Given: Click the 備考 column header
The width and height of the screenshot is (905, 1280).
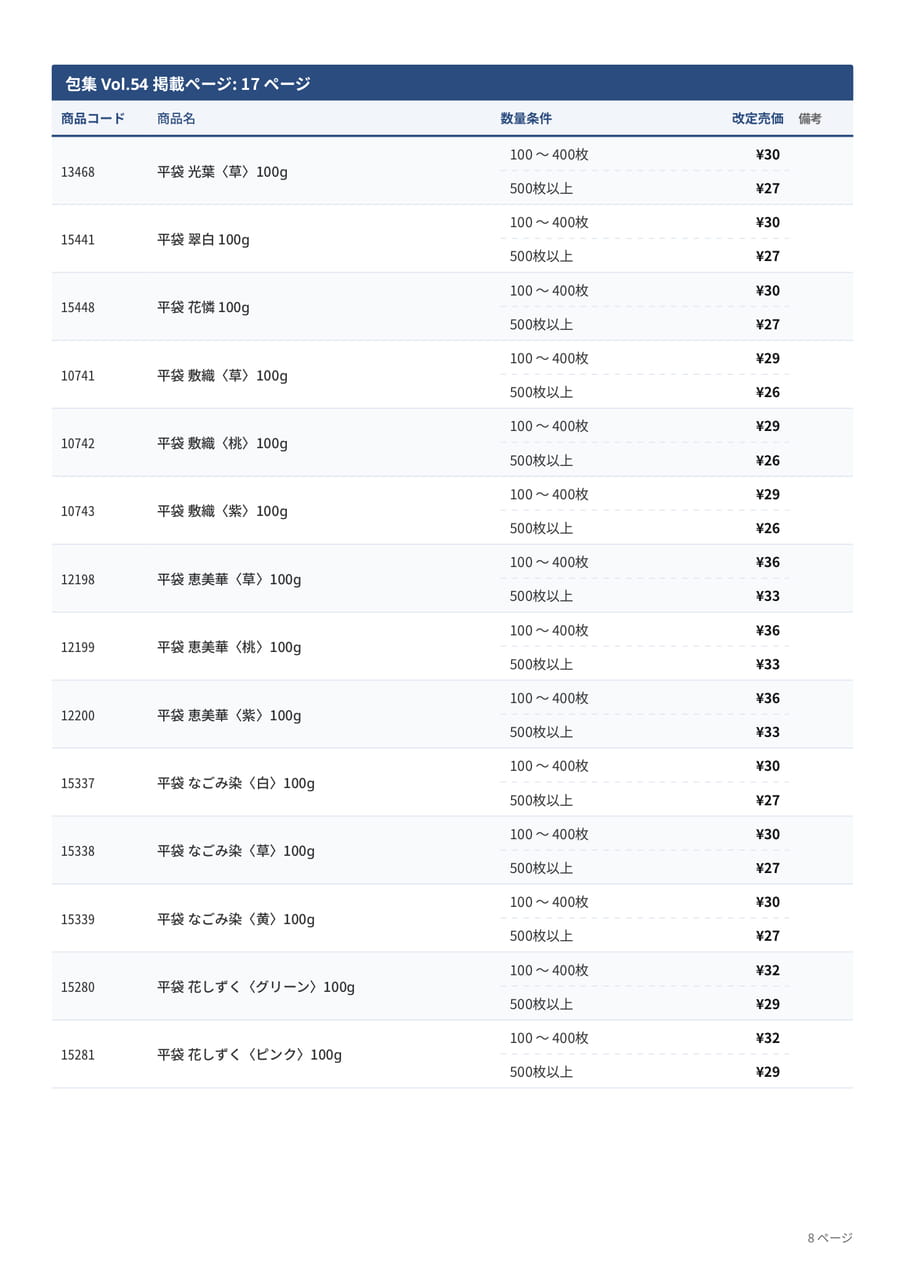Looking at the screenshot, I should tap(810, 118).
